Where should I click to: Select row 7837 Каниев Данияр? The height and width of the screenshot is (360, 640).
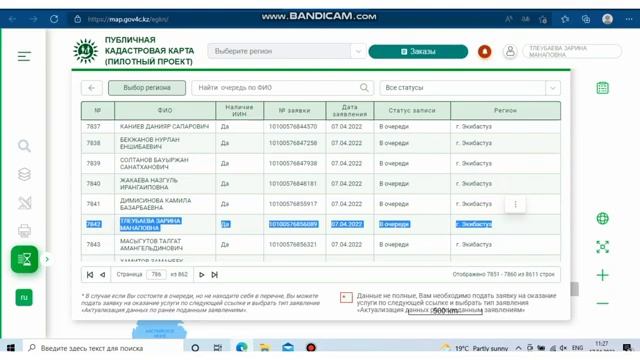pos(321,127)
